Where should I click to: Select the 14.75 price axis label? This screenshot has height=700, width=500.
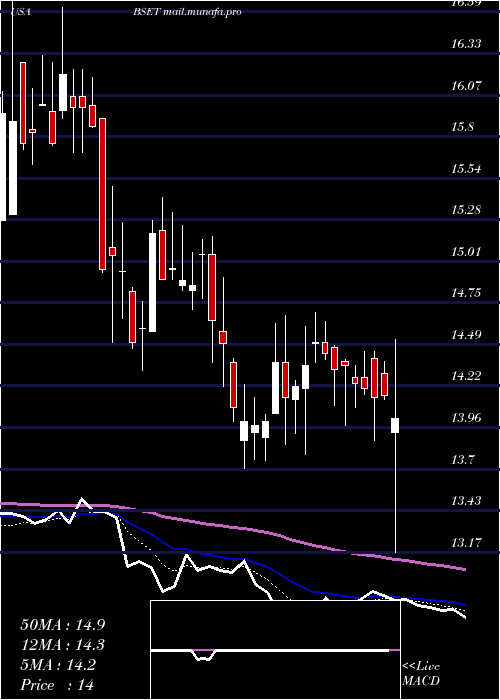point(466,293)
